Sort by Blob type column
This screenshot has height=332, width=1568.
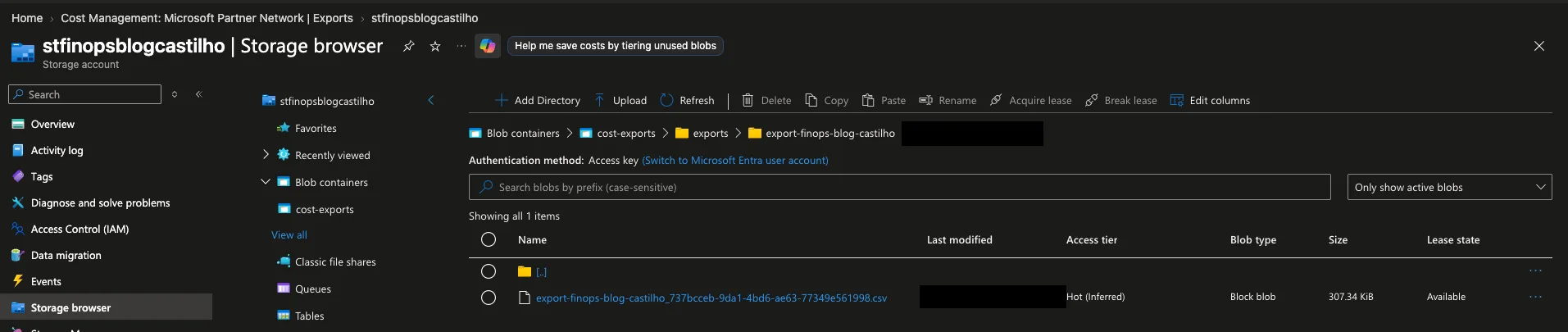click(1252, 239)
